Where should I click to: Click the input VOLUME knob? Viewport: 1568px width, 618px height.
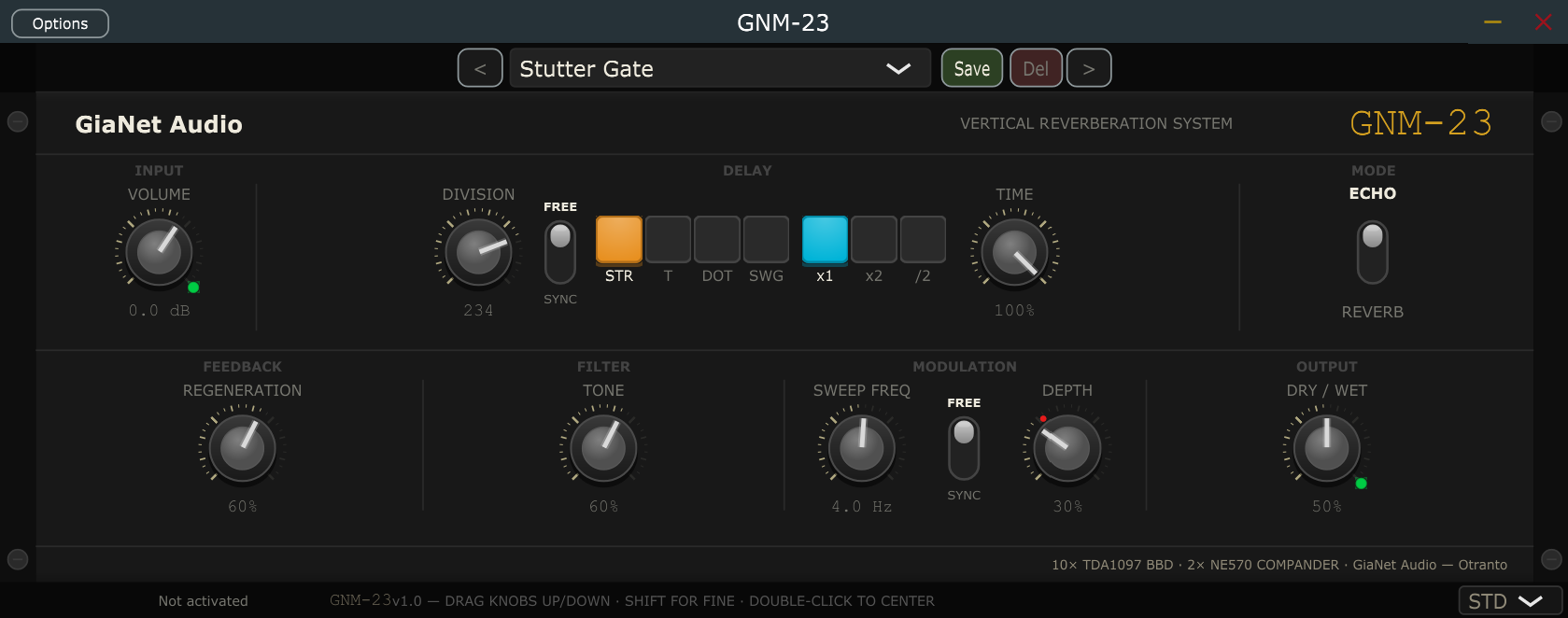point(159,252)
